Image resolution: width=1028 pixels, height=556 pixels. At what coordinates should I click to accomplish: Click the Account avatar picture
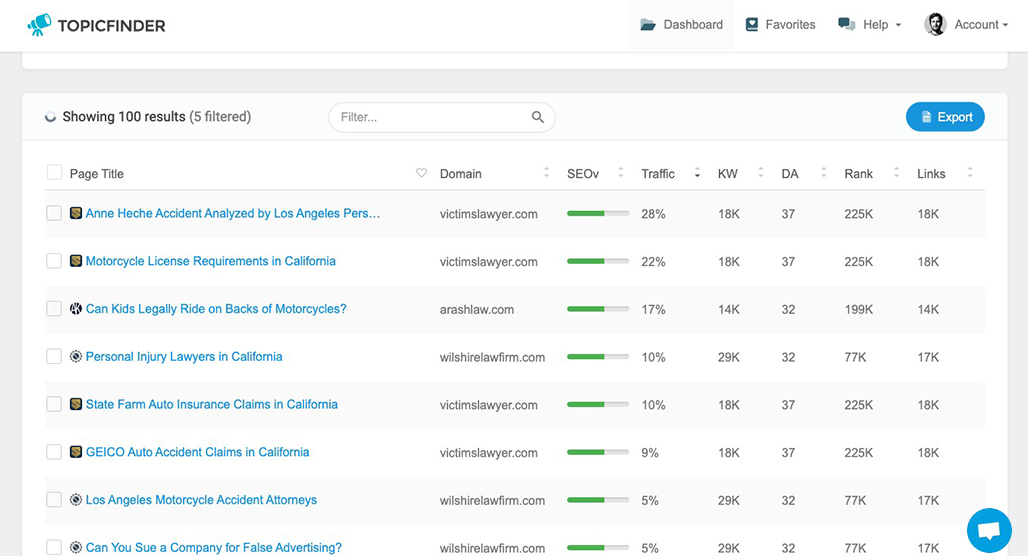click(x=935, y=24)
